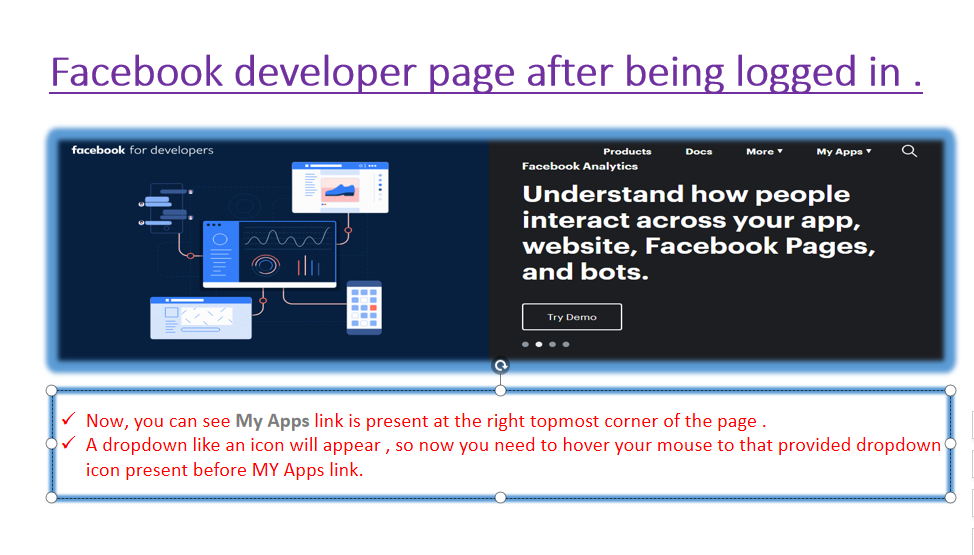Viewport: 974px width, 555px height.
Task: Click the Facebook Analytics label
Action: point(580,166)
